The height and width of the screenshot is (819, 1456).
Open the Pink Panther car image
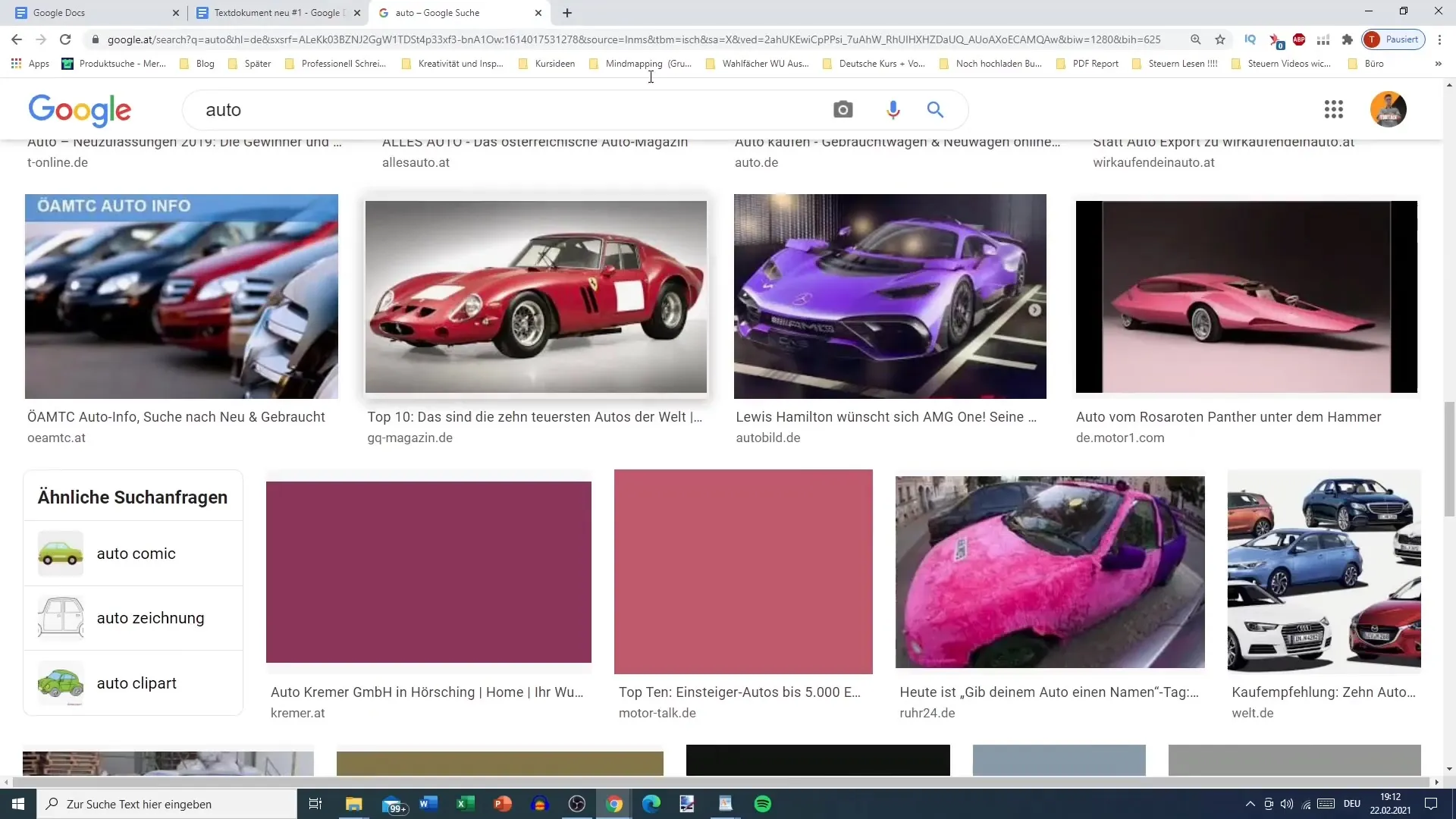pos(1246,297)
